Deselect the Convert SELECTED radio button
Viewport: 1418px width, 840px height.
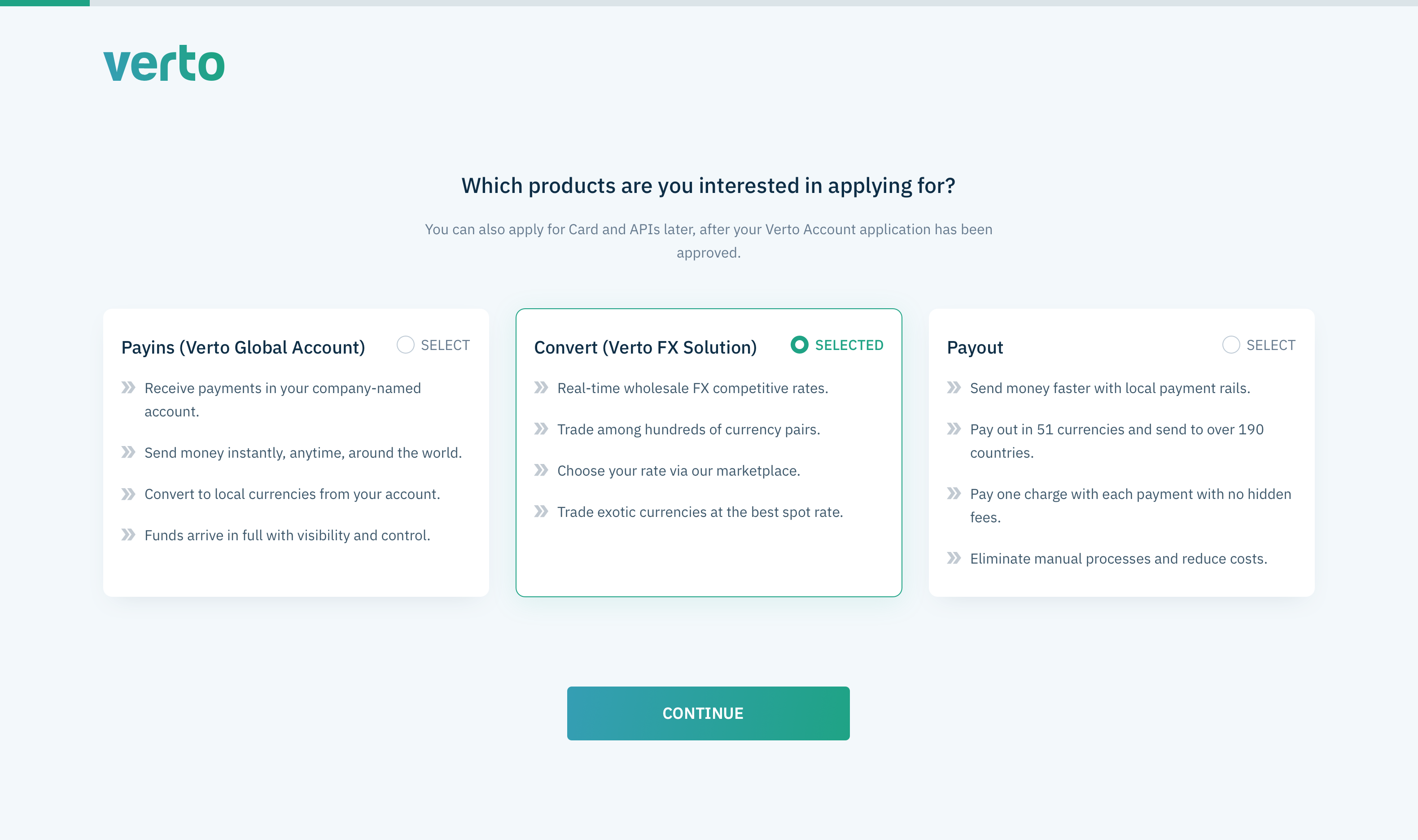tap(799, 345)
